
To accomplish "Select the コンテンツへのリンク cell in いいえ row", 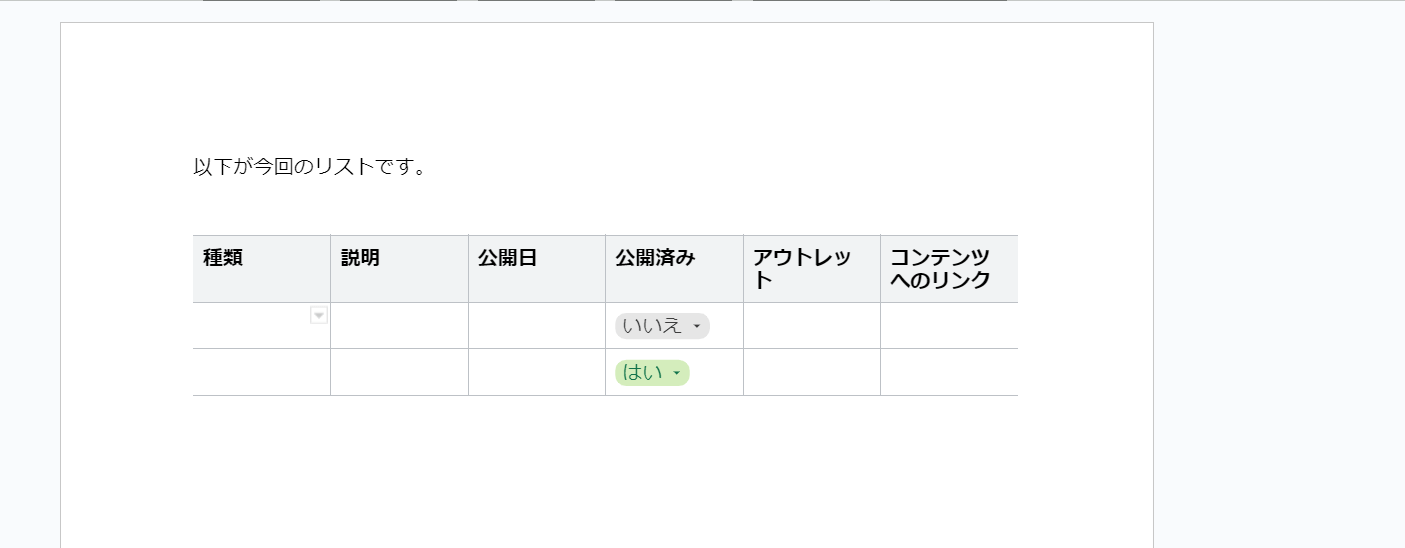I will [x=949, y=326].
